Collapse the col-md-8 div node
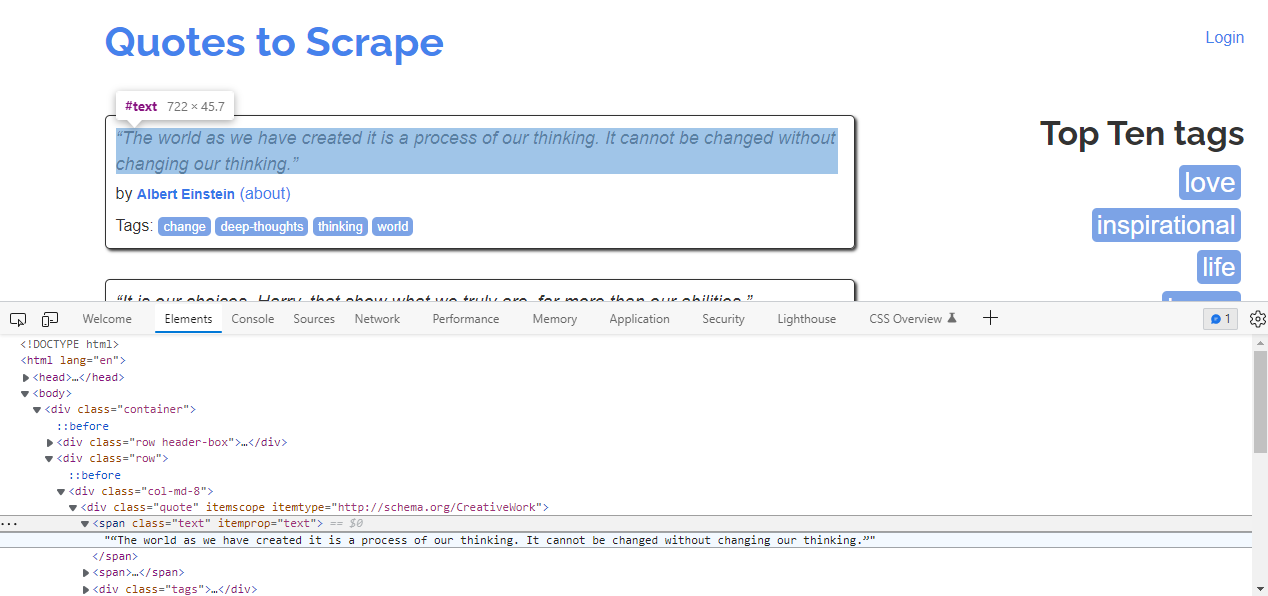This screenshot has height=596, width=1268. (62, 491)
